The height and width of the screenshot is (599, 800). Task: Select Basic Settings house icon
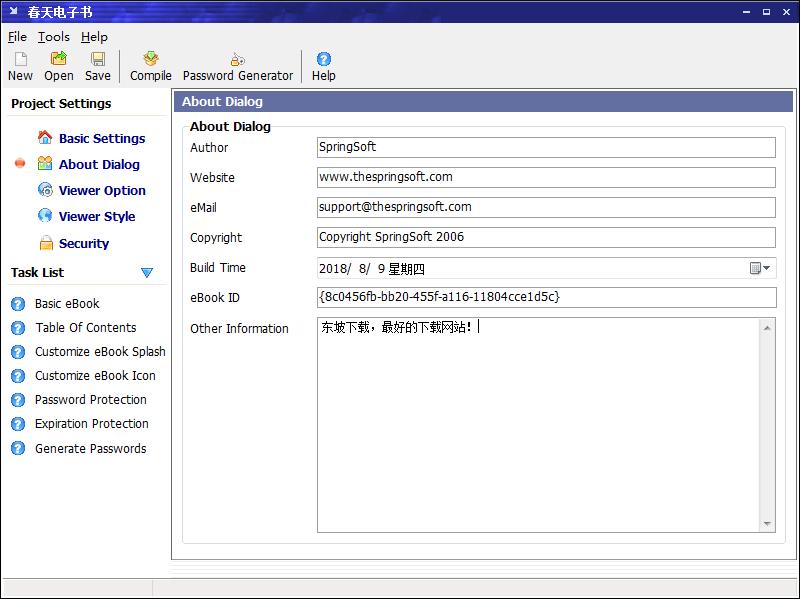(x=45, y=138)
